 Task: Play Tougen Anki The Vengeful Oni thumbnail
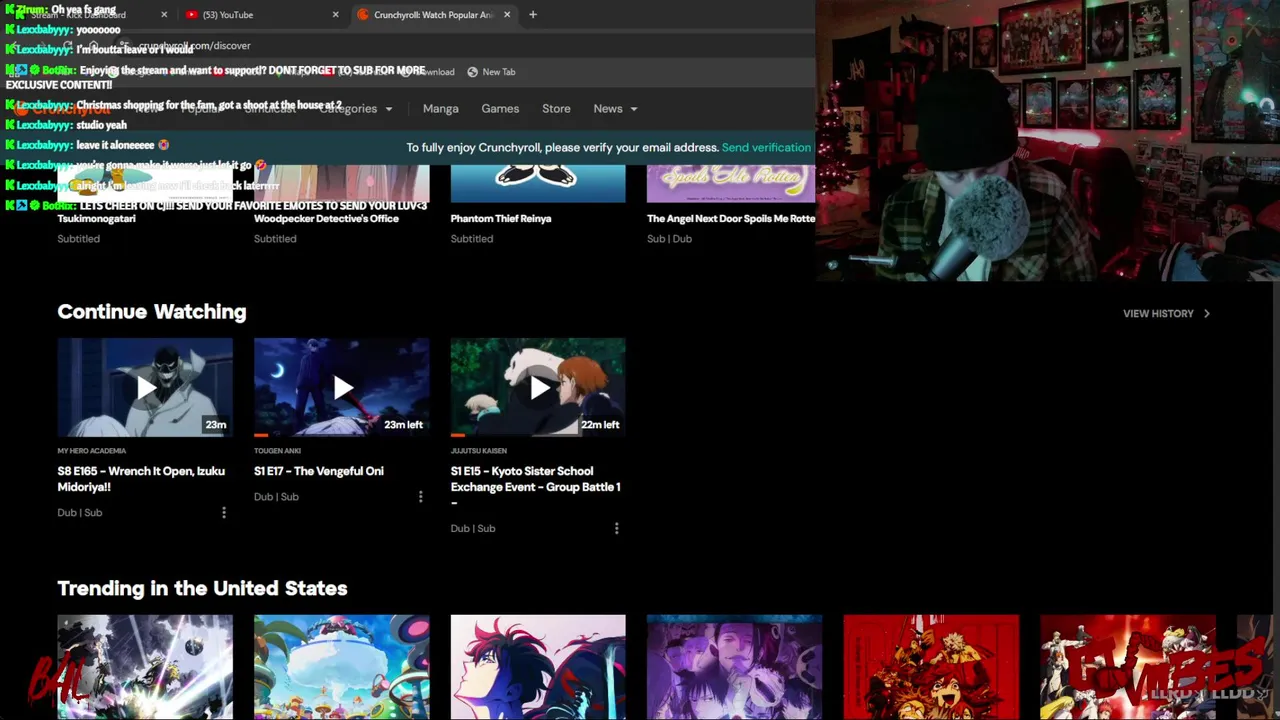pyautogui.click(x=341, y=387)
